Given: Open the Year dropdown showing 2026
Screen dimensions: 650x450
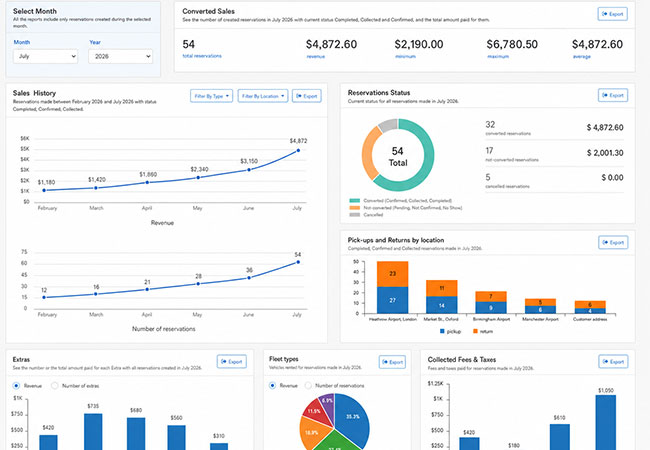Looking at the screenshot, I should tap(120, 56).
